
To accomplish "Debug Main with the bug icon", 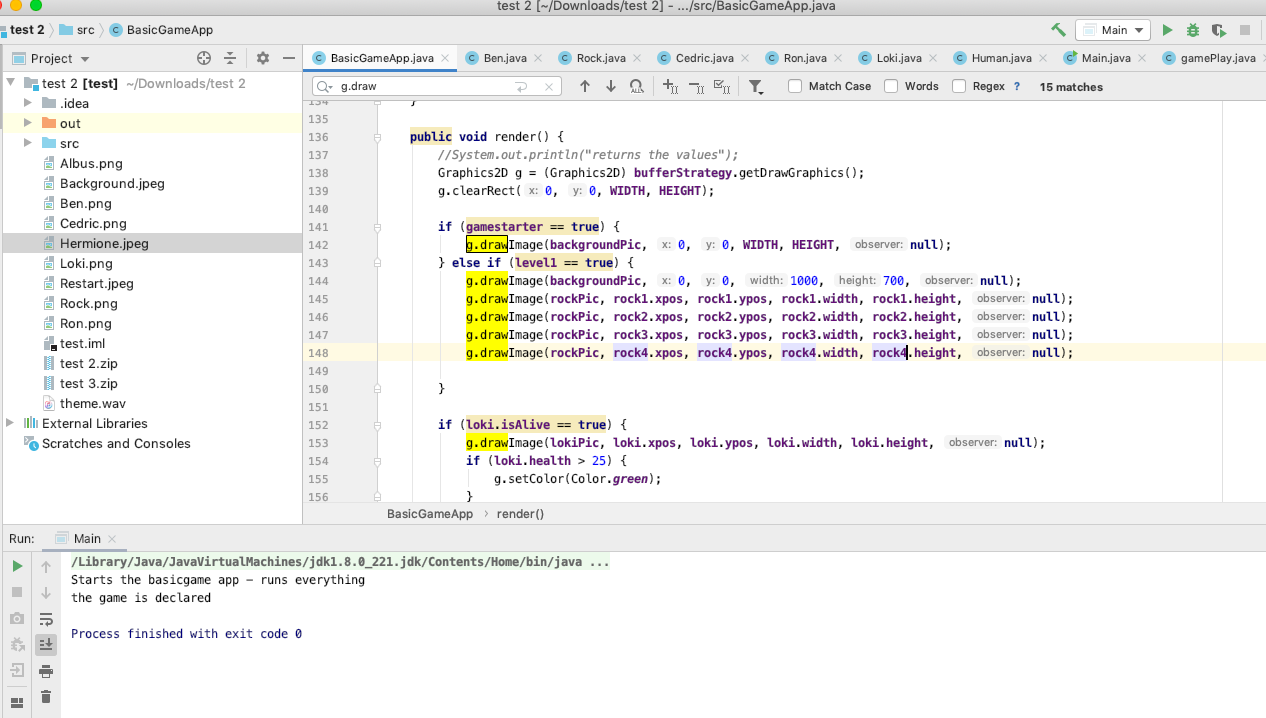I will point(1193,31).
